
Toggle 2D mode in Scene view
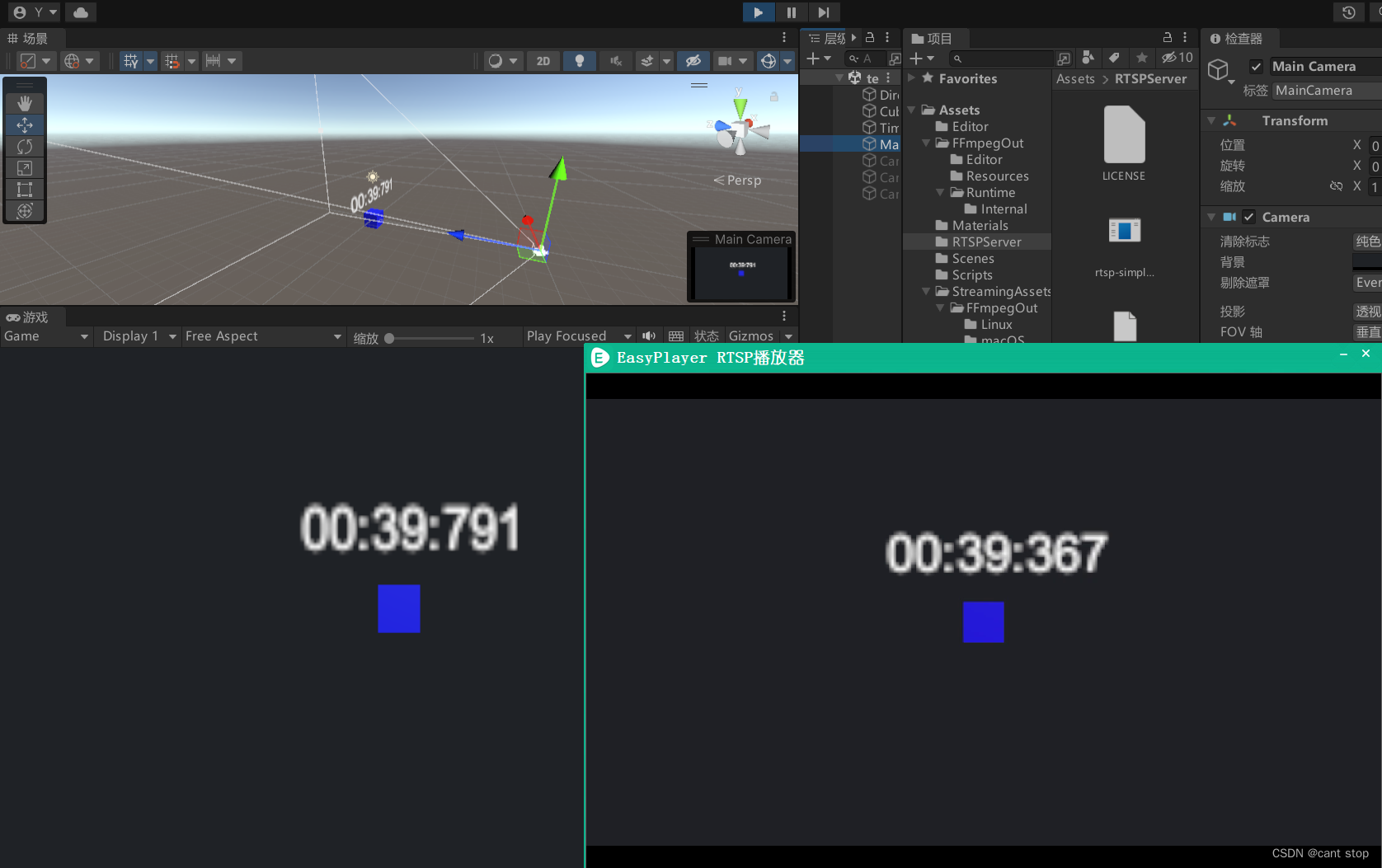pos(543,60)
